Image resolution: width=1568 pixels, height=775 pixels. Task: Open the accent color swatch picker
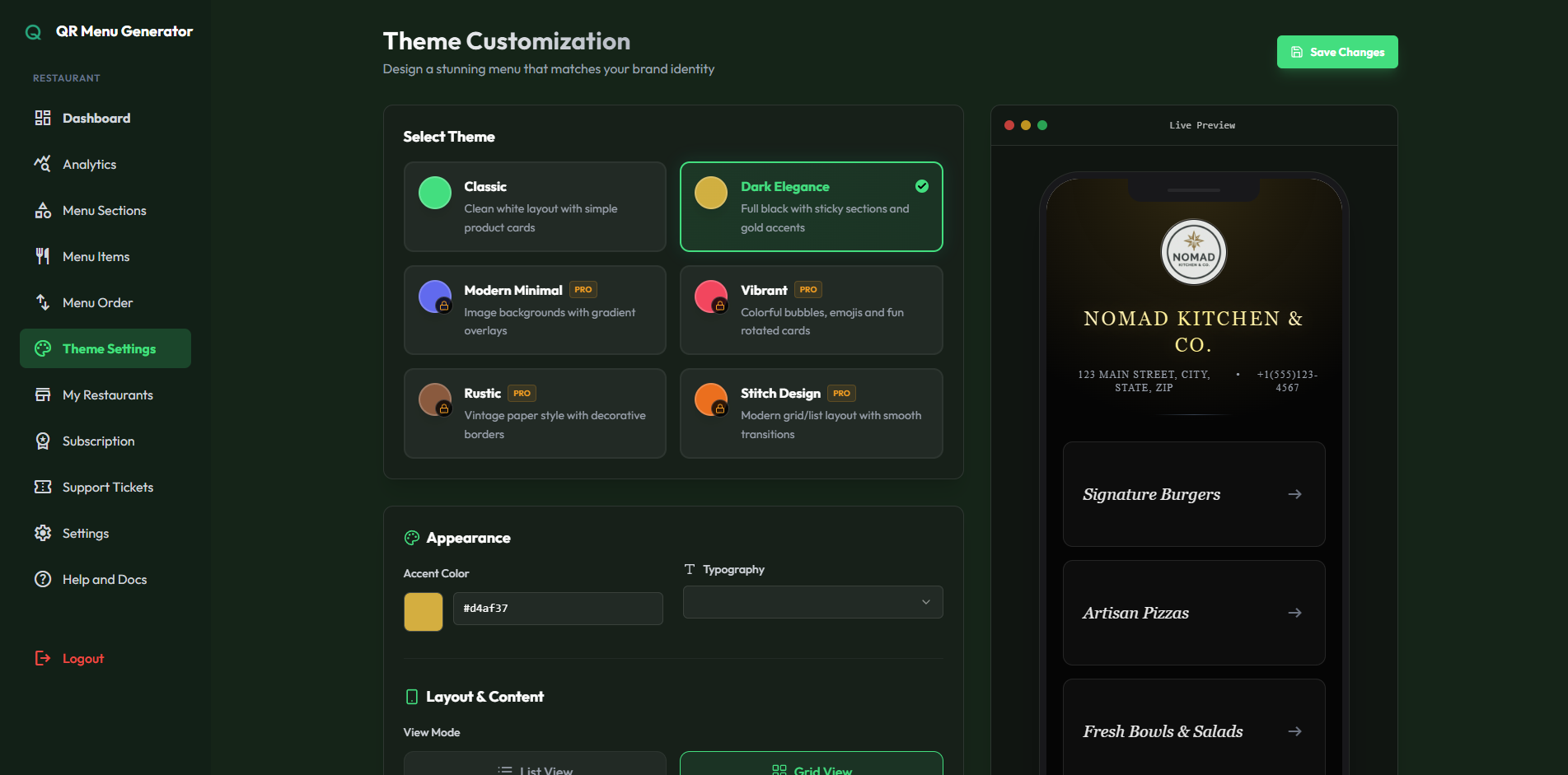point(423,611)
